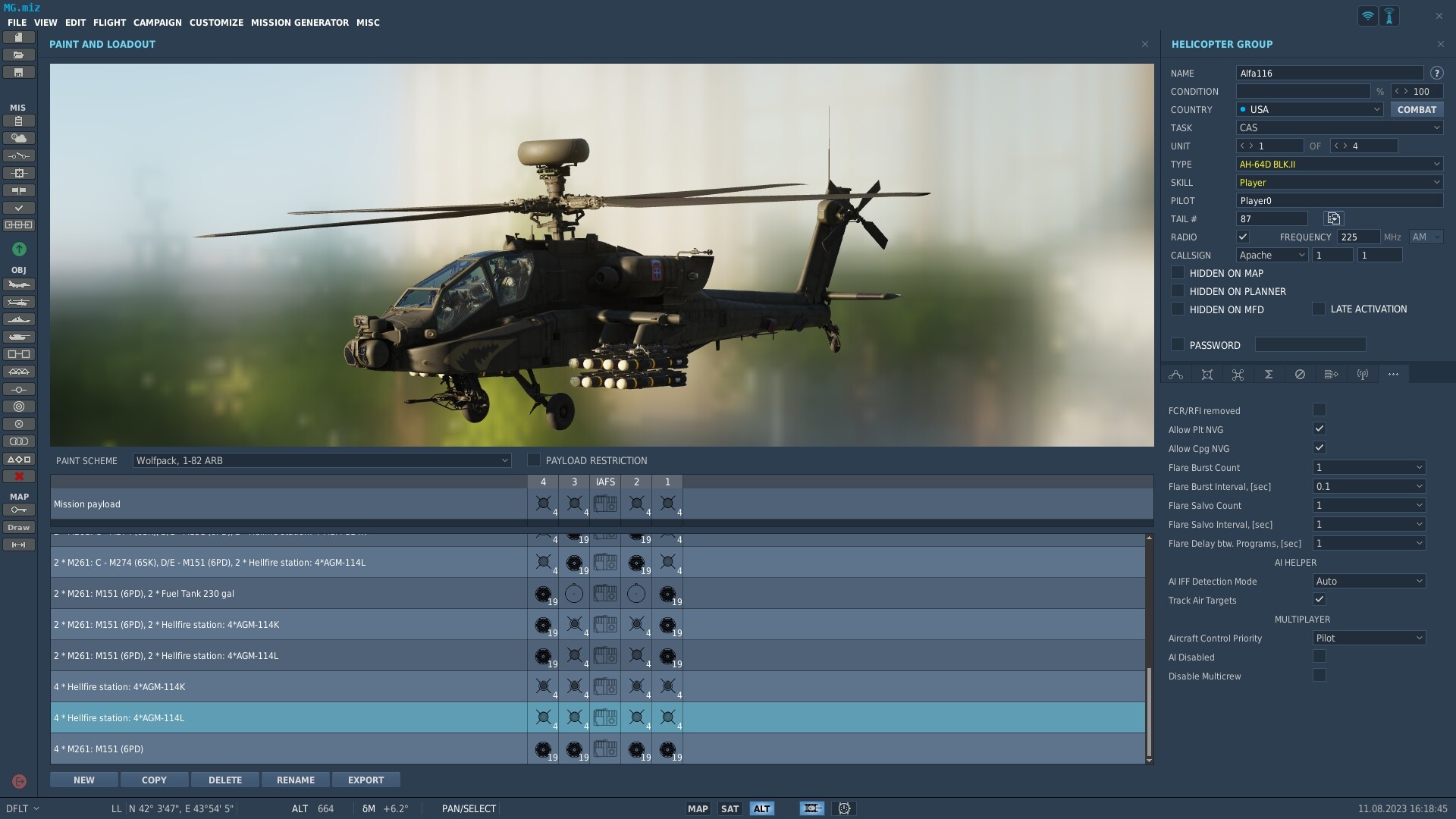
Task: Click the EXPORT payload button
Action: [x=366, y=780]
